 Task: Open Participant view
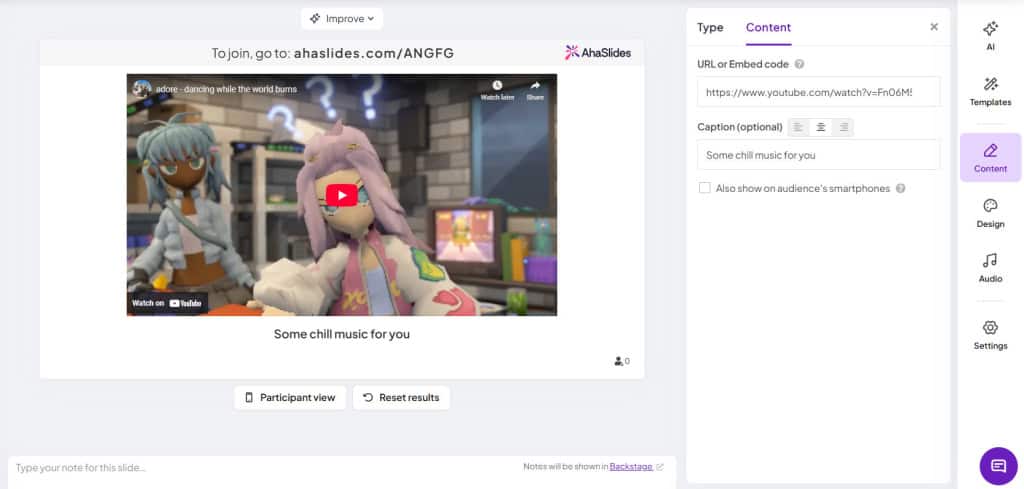(x=290, y=398)
